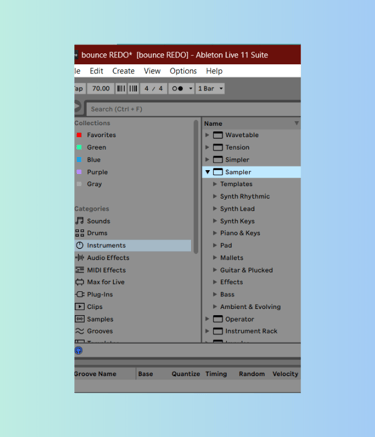Screen dimensions: 375x437
Task: Click the Groove Name column header
Action: [x=95, y=374]
